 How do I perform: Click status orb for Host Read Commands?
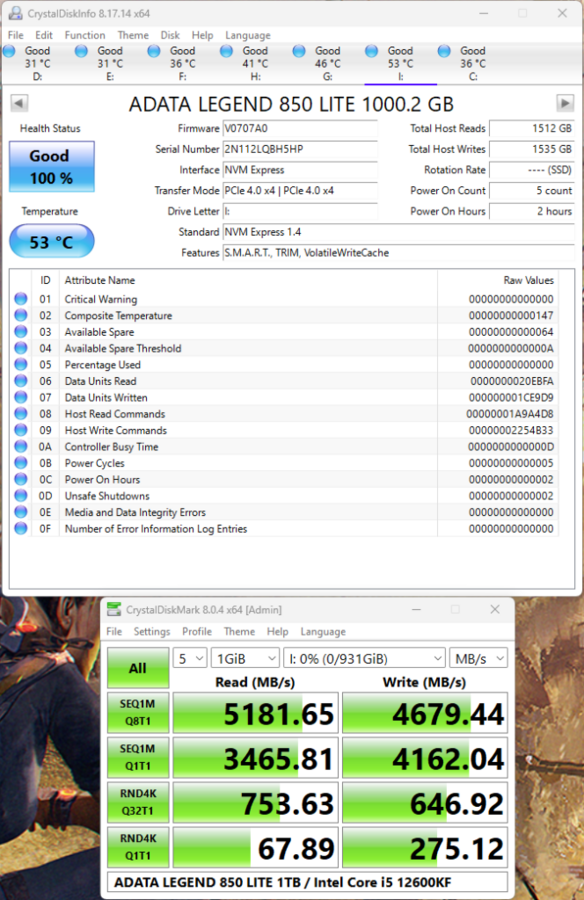[21, 413]
